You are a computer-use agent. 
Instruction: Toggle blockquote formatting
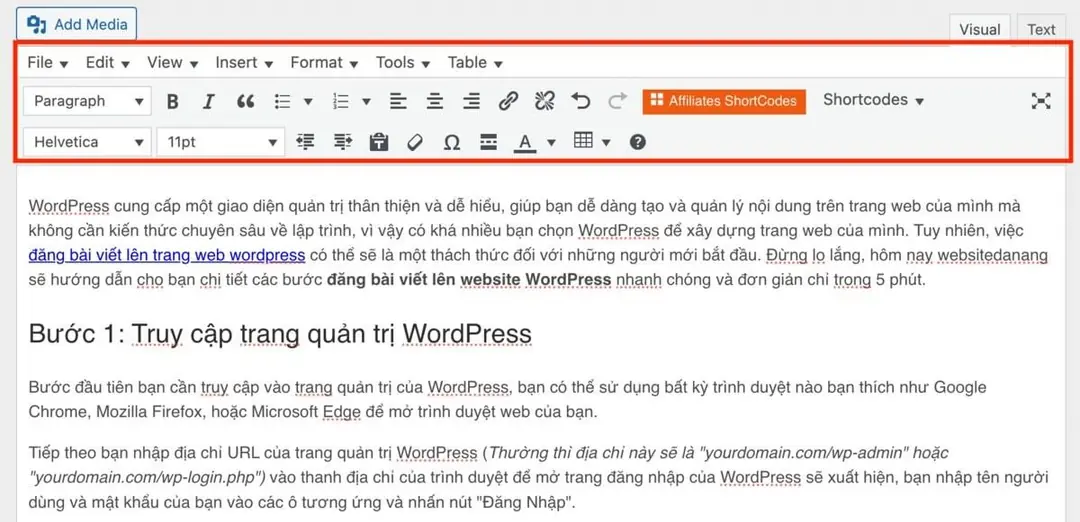tap(245, 101)
